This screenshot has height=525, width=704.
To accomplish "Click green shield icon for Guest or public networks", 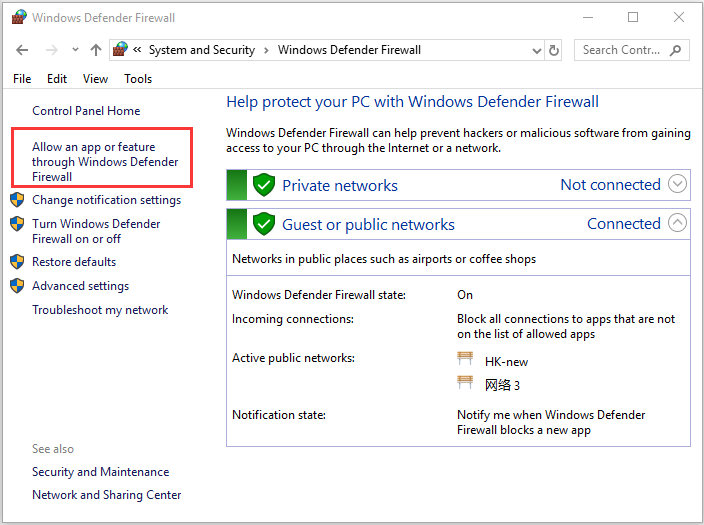I will [264, 224].
